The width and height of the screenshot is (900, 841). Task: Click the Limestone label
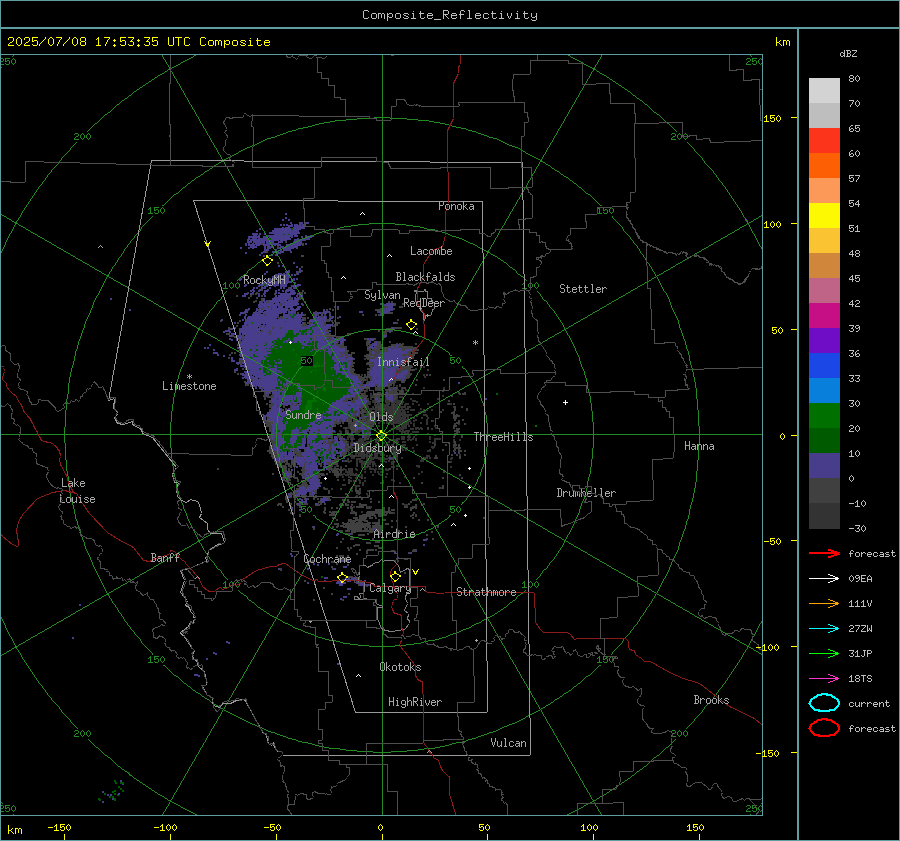click(189, 386)
